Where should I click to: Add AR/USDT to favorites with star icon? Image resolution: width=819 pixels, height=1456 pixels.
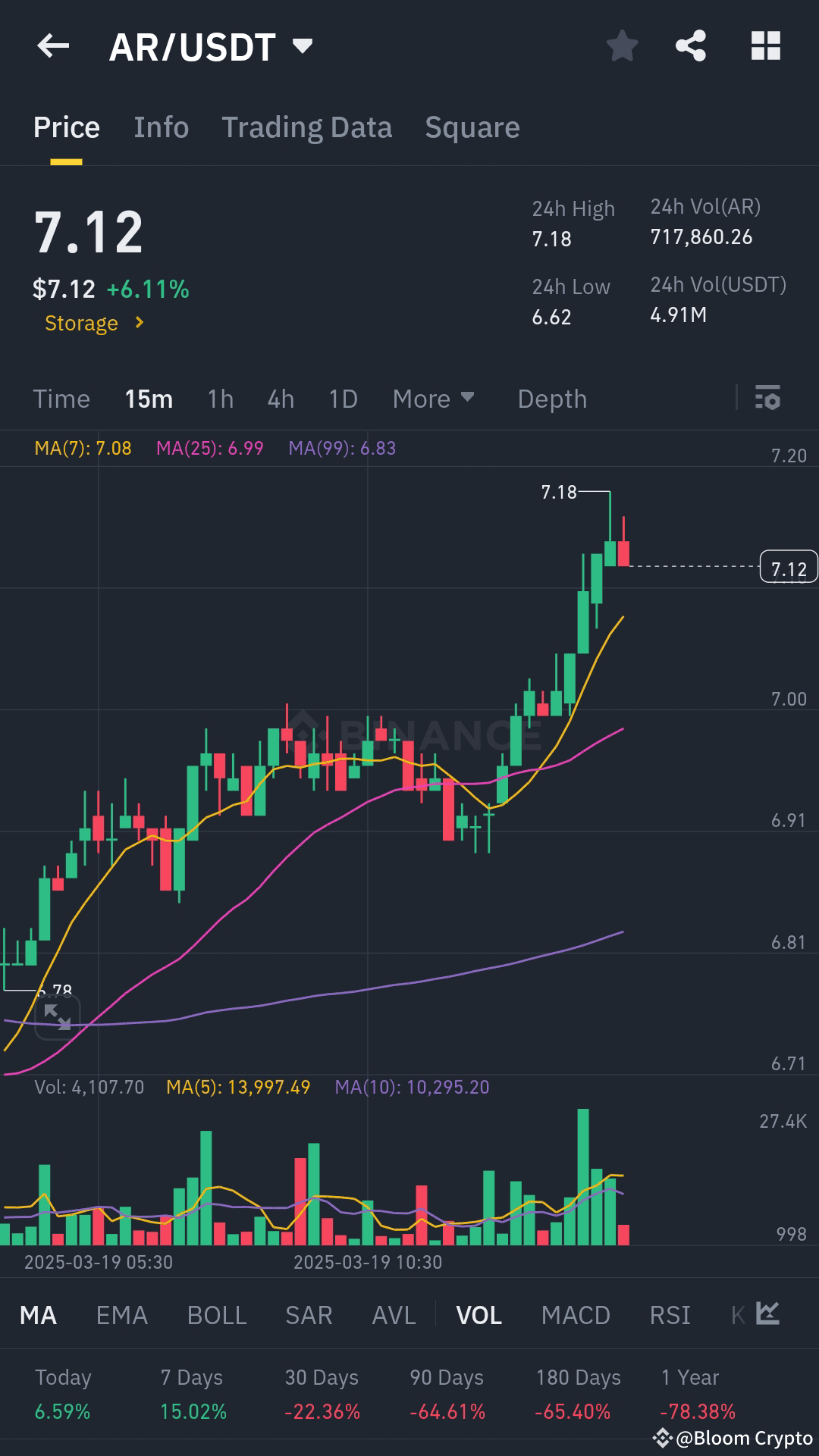pyautogui.click(x=622, y=46)
